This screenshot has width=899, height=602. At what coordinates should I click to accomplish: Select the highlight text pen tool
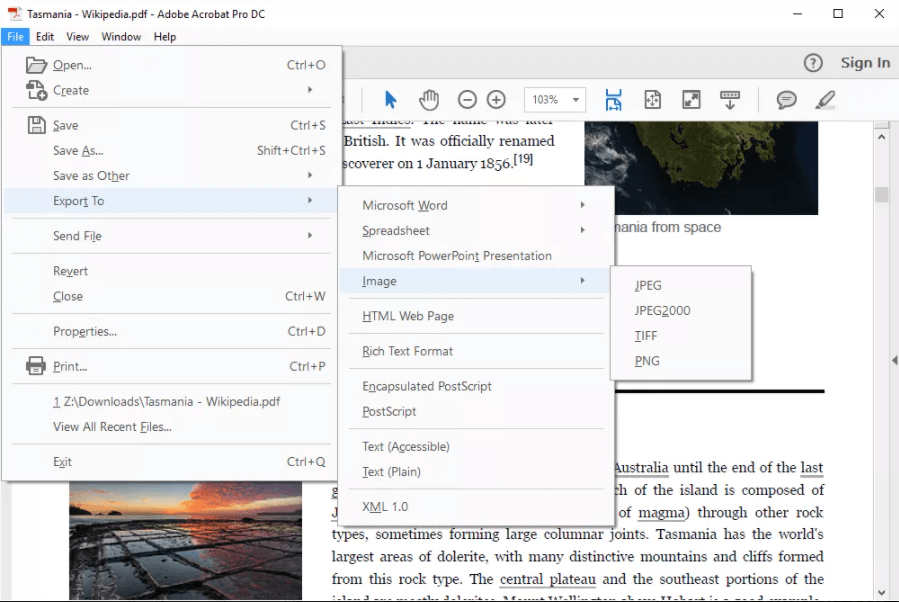click(825, 100)
